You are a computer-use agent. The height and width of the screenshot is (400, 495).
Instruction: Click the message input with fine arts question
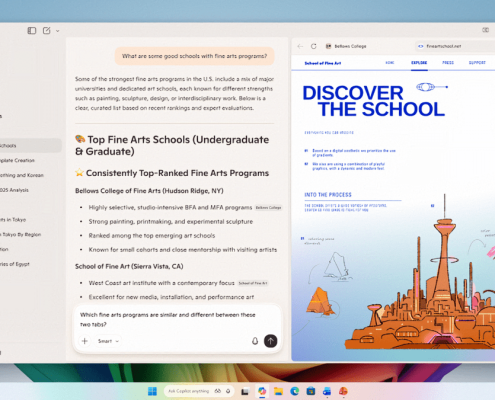[168, 319]
